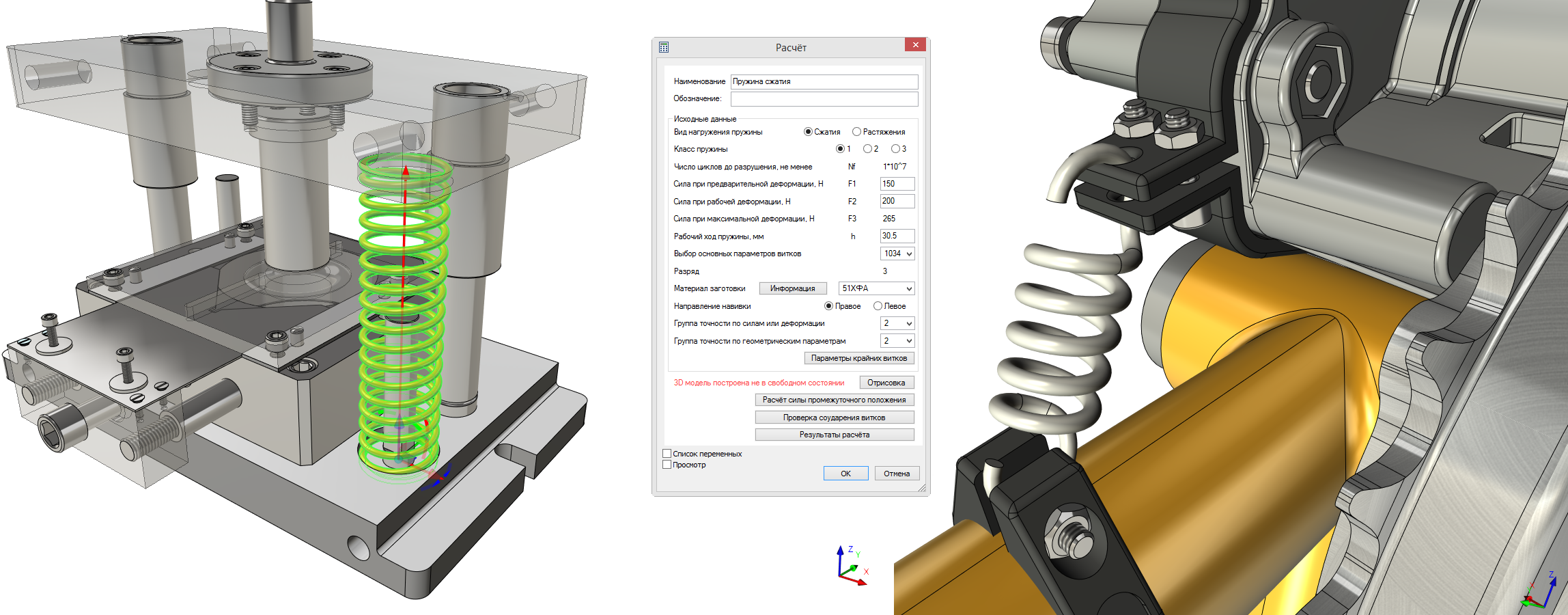This screenshot has height=615, width=1568.
Task: Click the Проверка соударения витков button
Action: coord(834,418)
